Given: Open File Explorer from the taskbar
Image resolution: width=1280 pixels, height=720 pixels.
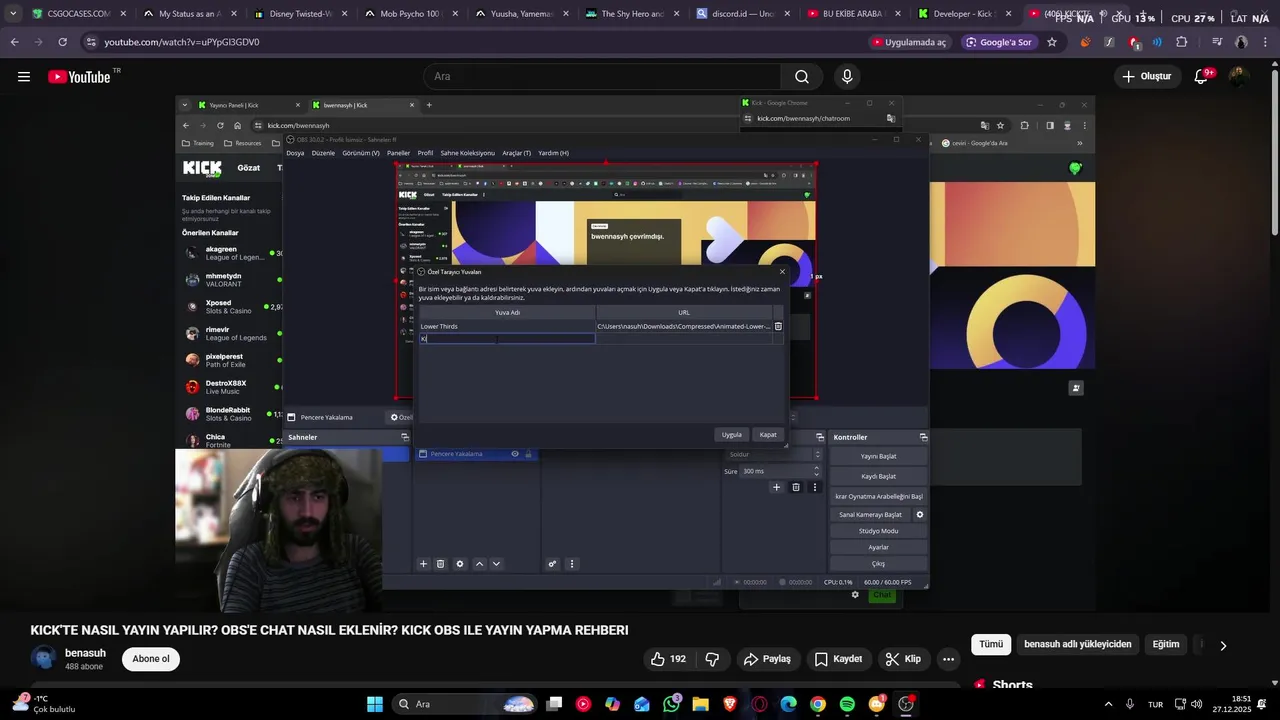Looking at the screenshot, I should (x=700, y=704).
